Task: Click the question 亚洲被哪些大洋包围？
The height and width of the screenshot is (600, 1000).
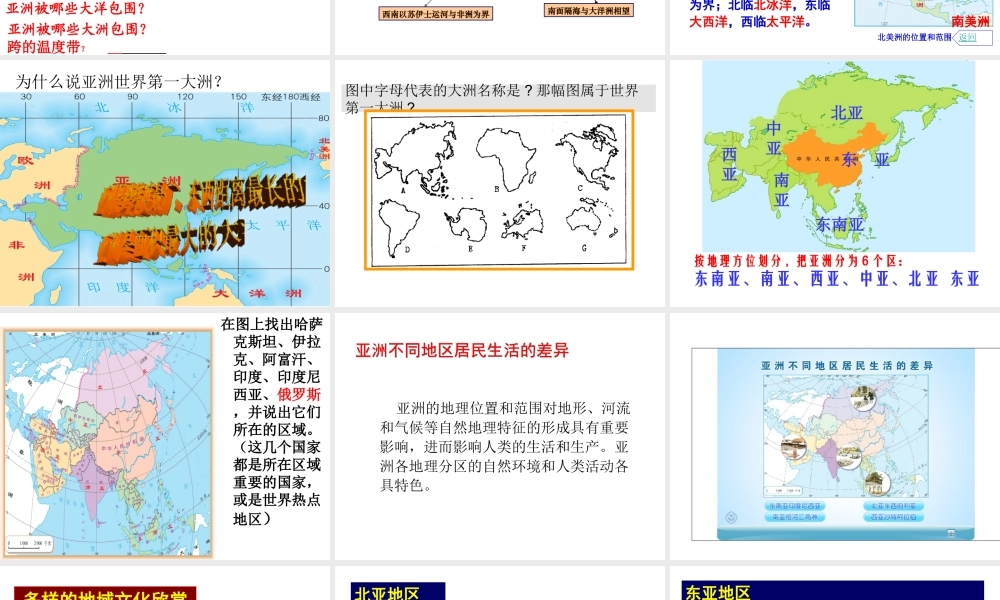Action: click(76, 9)
